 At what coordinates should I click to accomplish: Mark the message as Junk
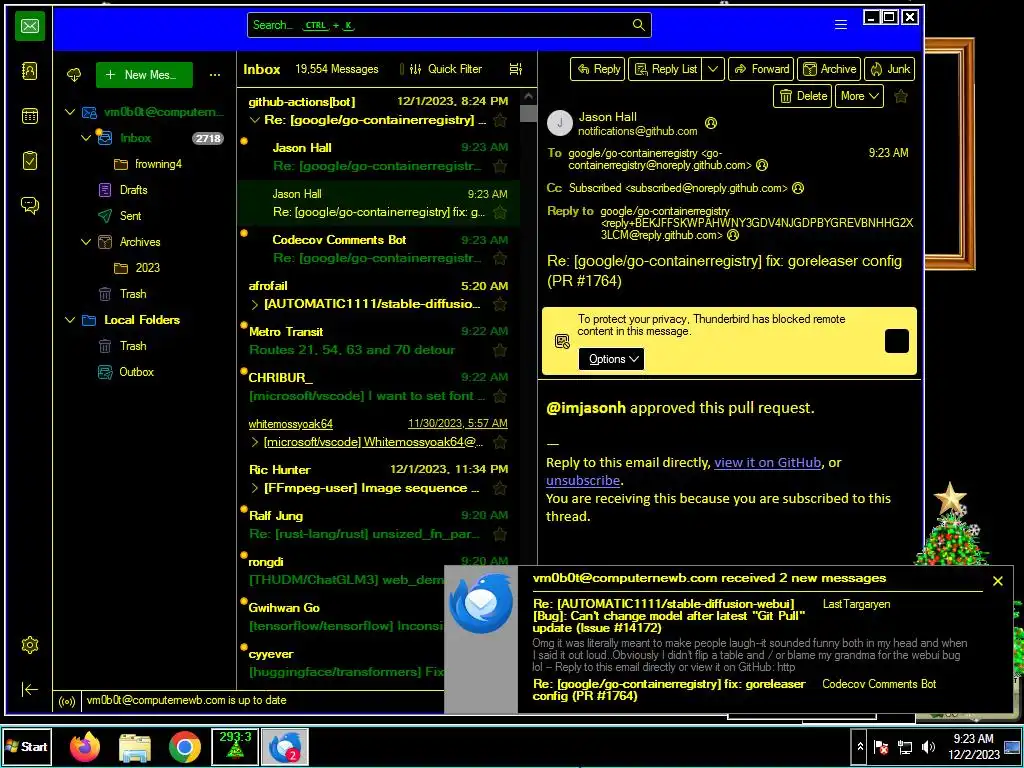[889, 69]
